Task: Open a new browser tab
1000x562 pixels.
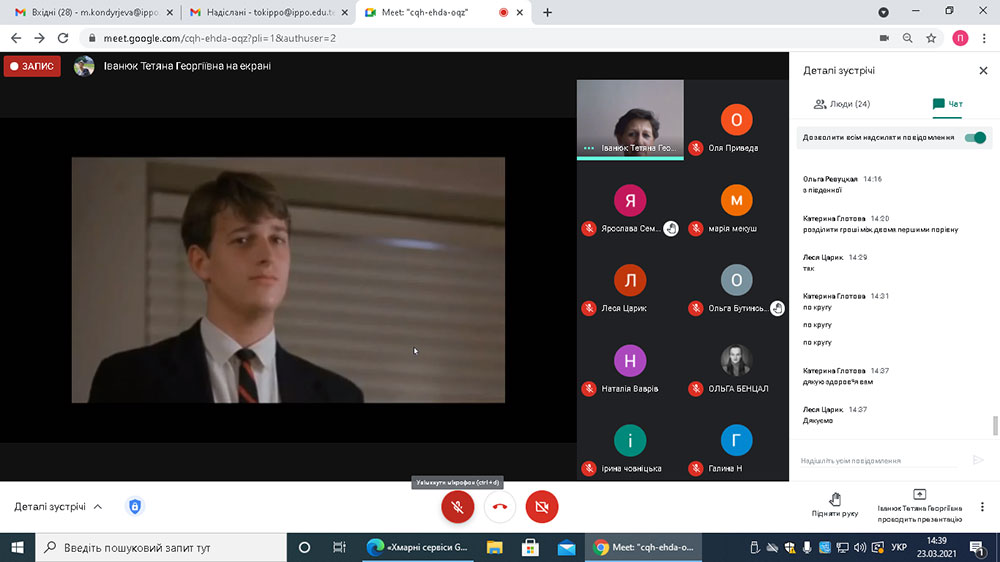Action: coord(547,12)
